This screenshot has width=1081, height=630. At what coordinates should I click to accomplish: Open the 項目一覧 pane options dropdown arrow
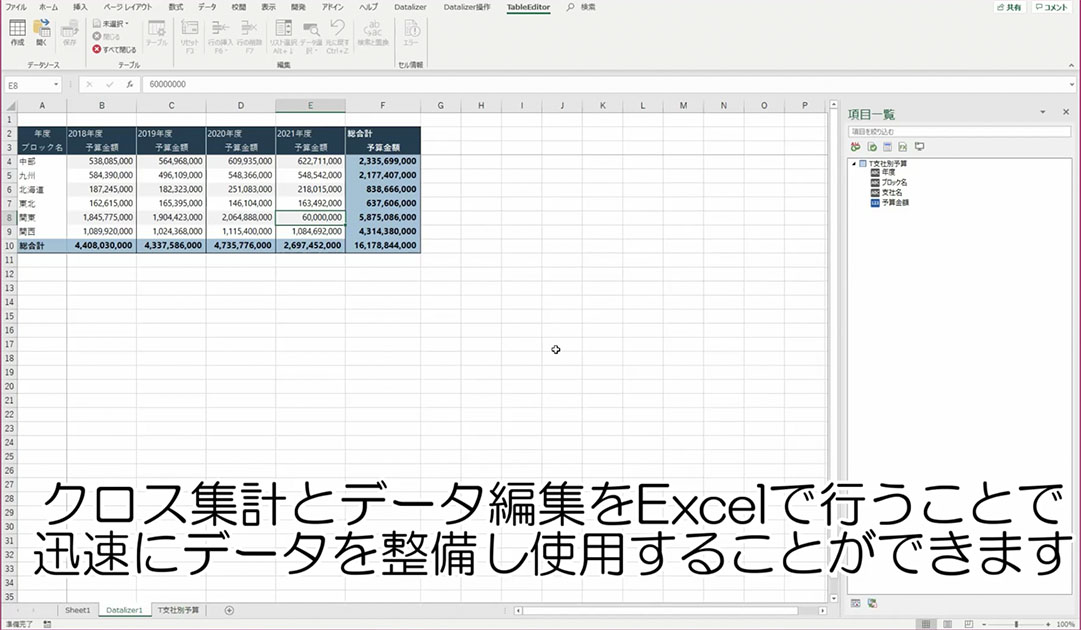click(x=1041, y=113)
